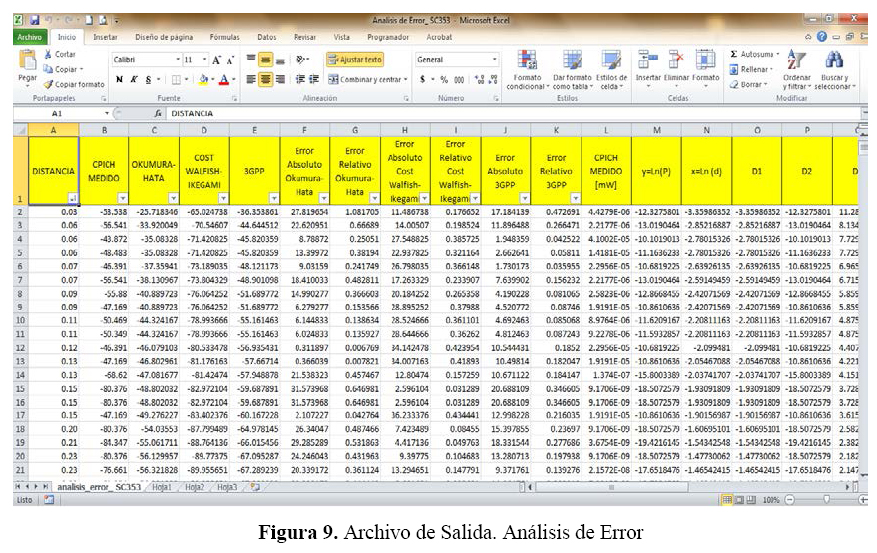The image size is (877, 553).
Task: Select the Copiar formato brush
Action: 49,85
